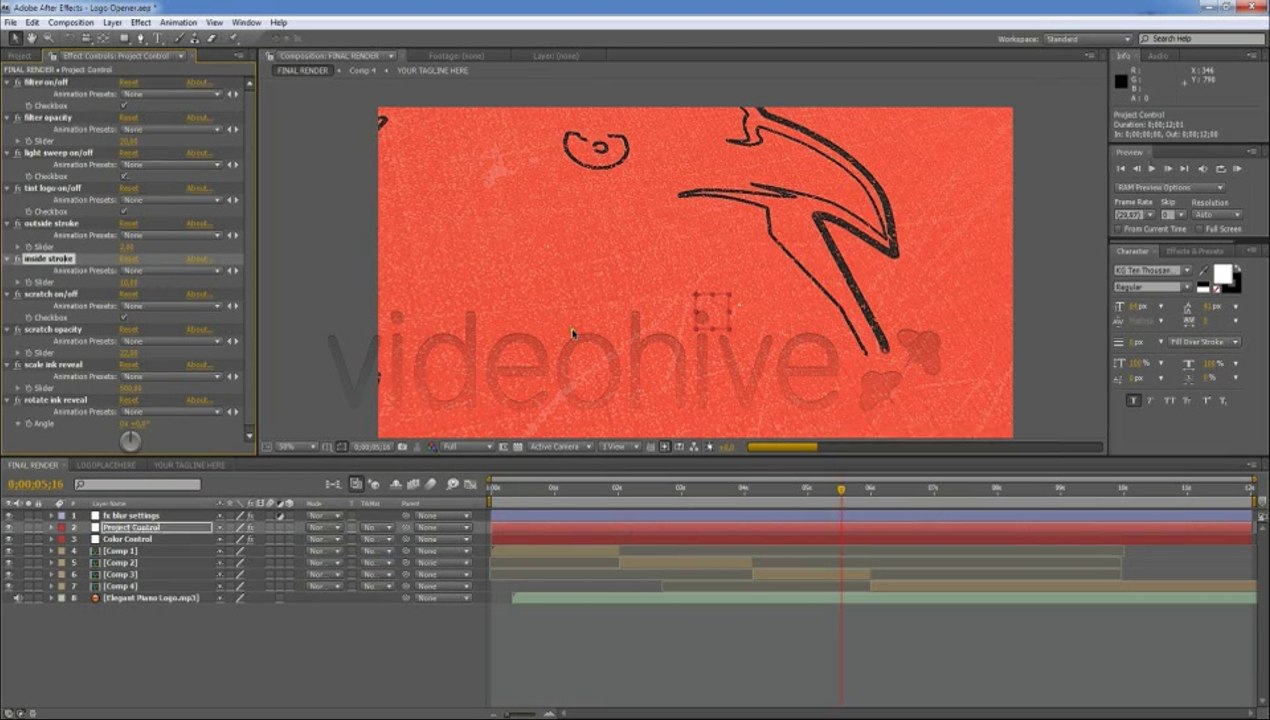Take snapshot with viewer camera icon

(x=402, y=447)
